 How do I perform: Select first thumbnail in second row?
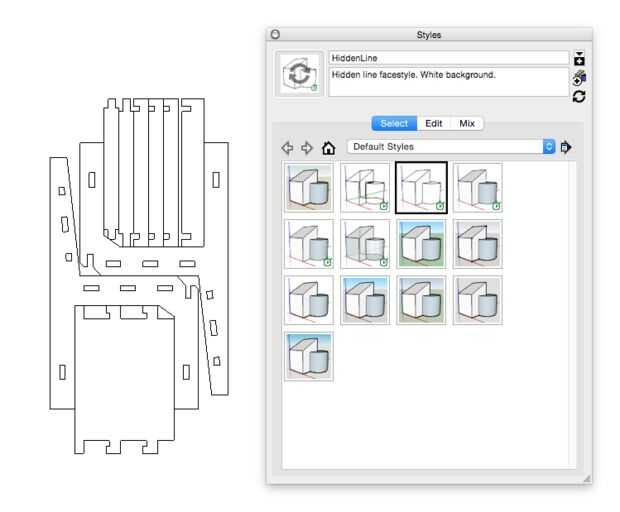tap(308, 244)
